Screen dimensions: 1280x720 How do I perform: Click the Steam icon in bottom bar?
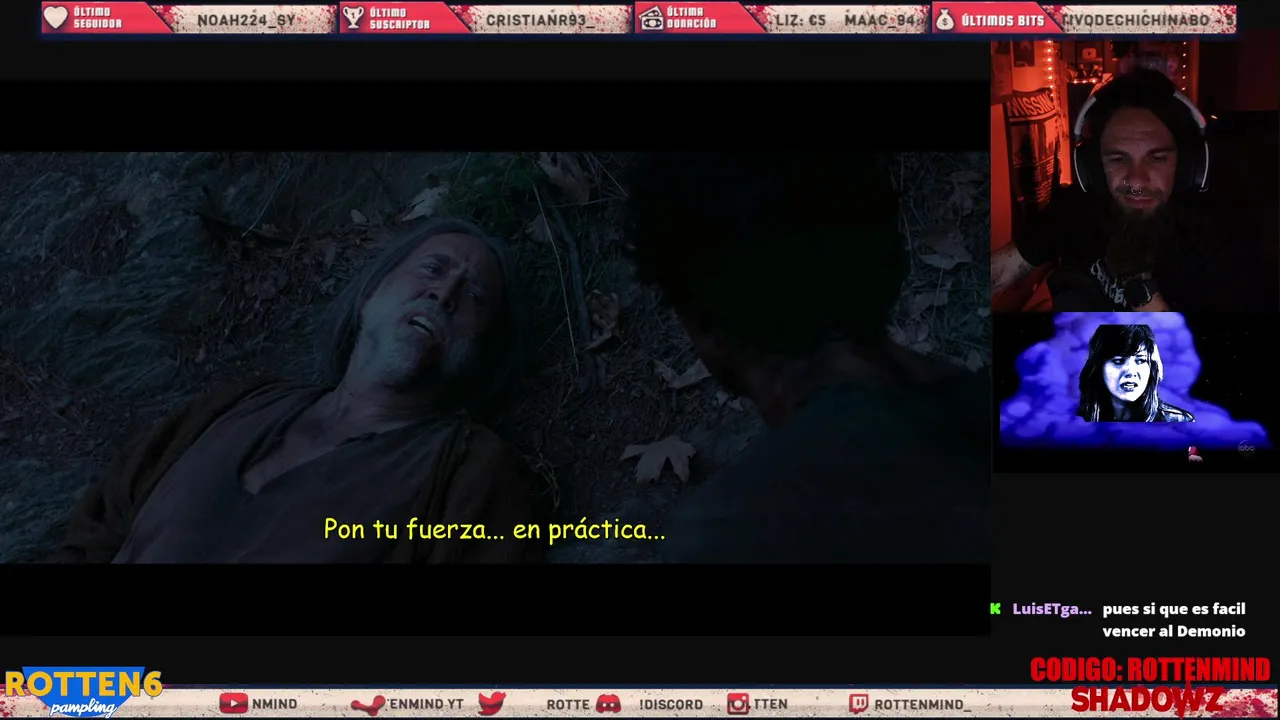tap(368, 704)
